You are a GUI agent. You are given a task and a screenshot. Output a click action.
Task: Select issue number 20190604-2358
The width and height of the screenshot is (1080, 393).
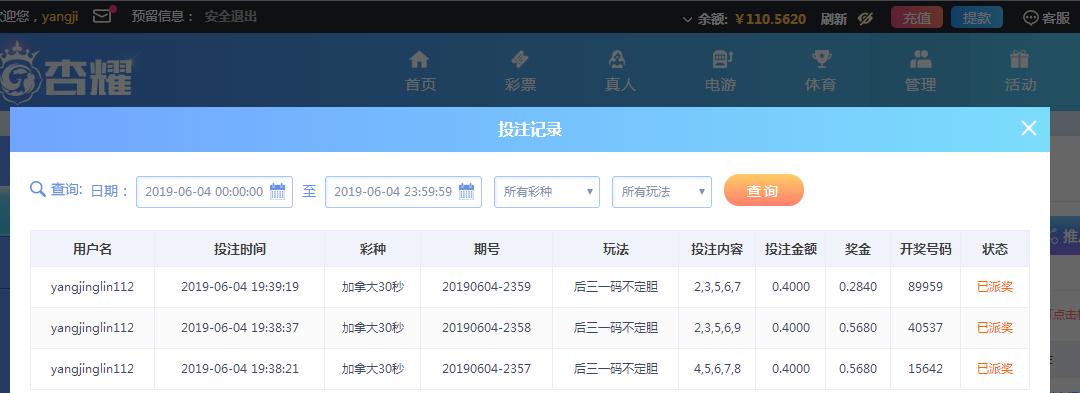point(486,328)
